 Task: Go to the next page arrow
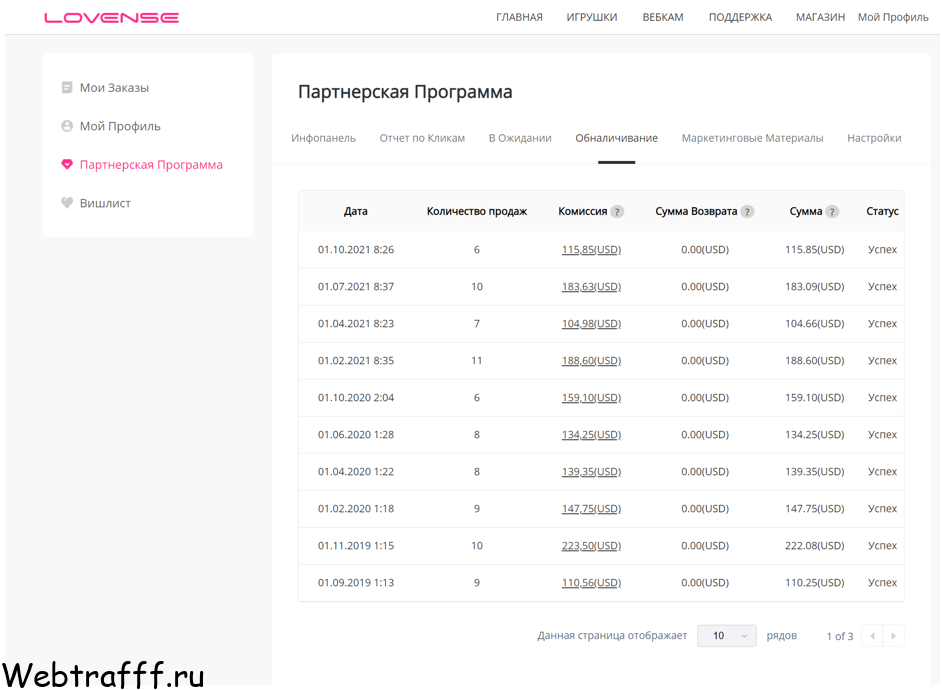tap(893, 636)
